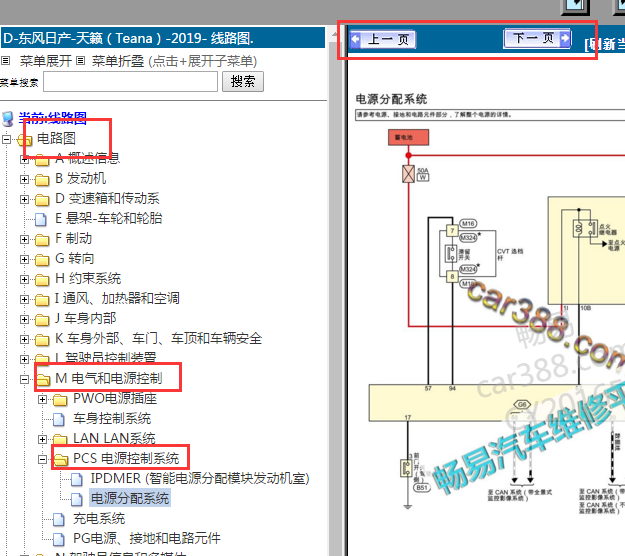Select M 电气和电源控制 in the tree

point(109,378)
